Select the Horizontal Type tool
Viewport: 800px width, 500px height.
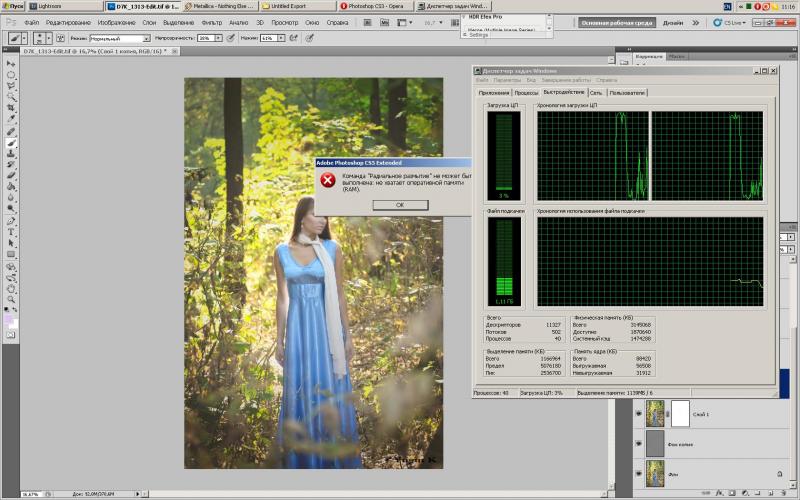(11, 232)
